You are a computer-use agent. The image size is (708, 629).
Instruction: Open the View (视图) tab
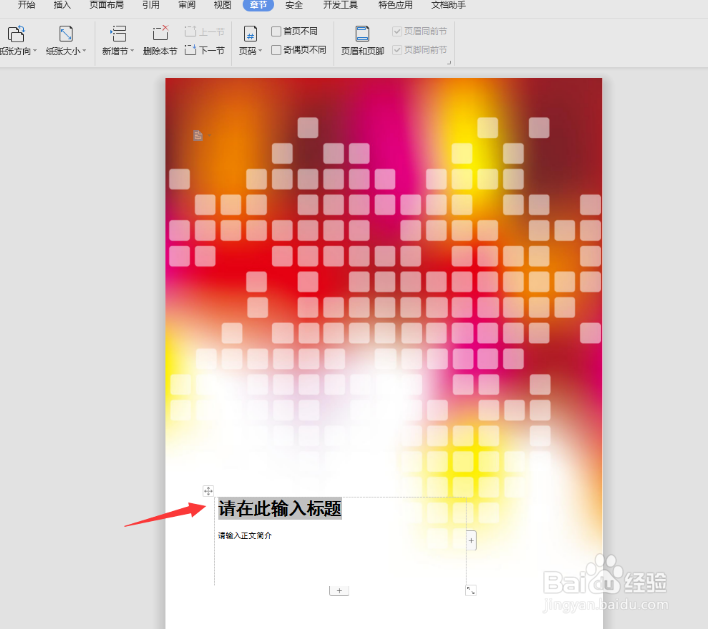222,5
